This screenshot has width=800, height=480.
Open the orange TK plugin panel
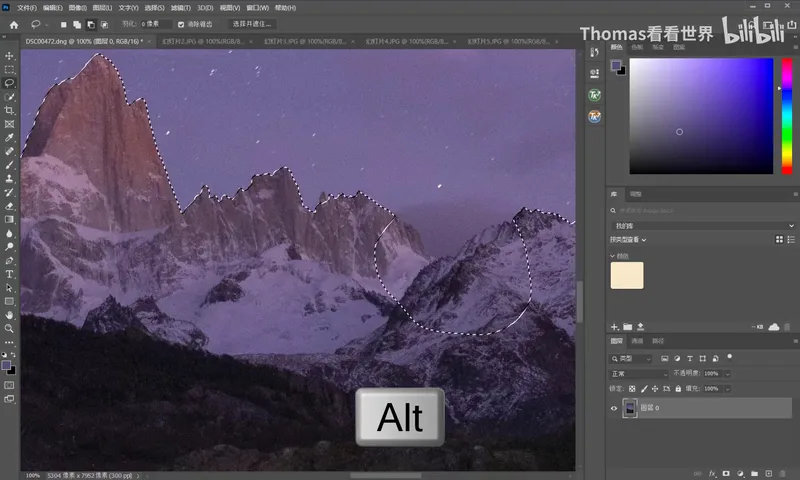(594, 116)
